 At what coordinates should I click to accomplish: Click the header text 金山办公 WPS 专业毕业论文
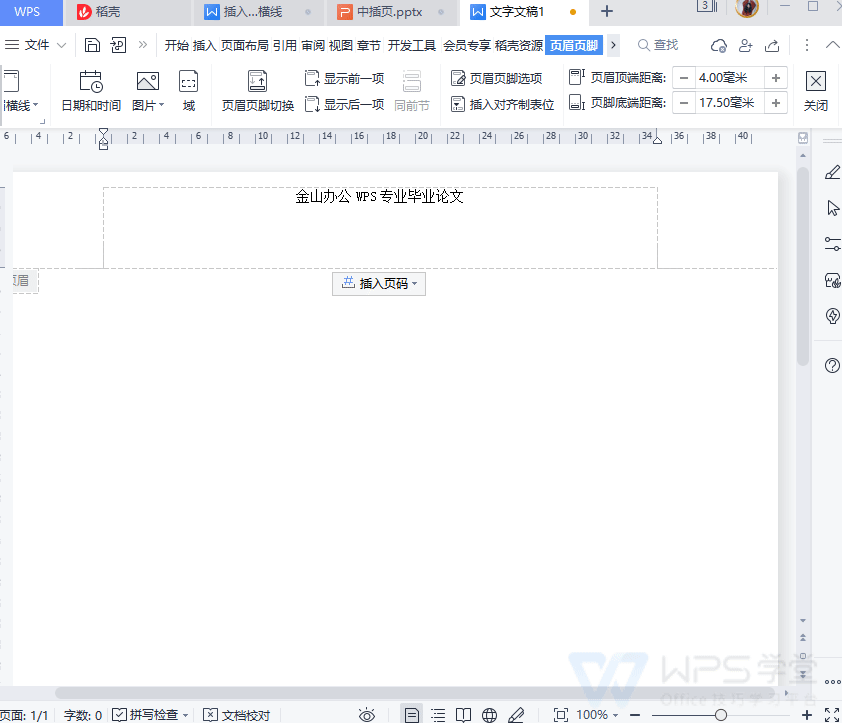[x=379, y=197]
